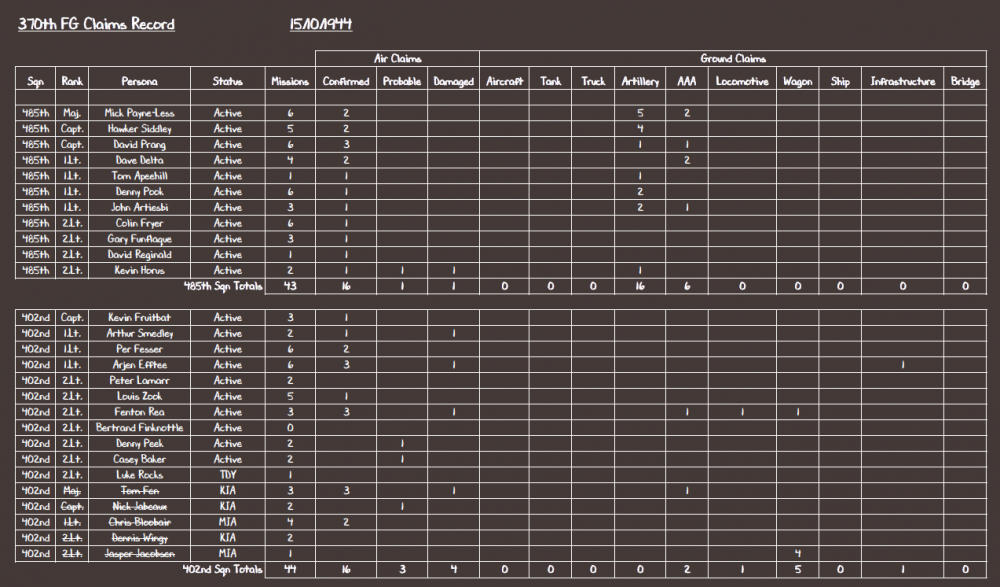Screen dimensions: 1000x587
Task: Select the 402nd Sqn Totals label
Action: (222, 569)
